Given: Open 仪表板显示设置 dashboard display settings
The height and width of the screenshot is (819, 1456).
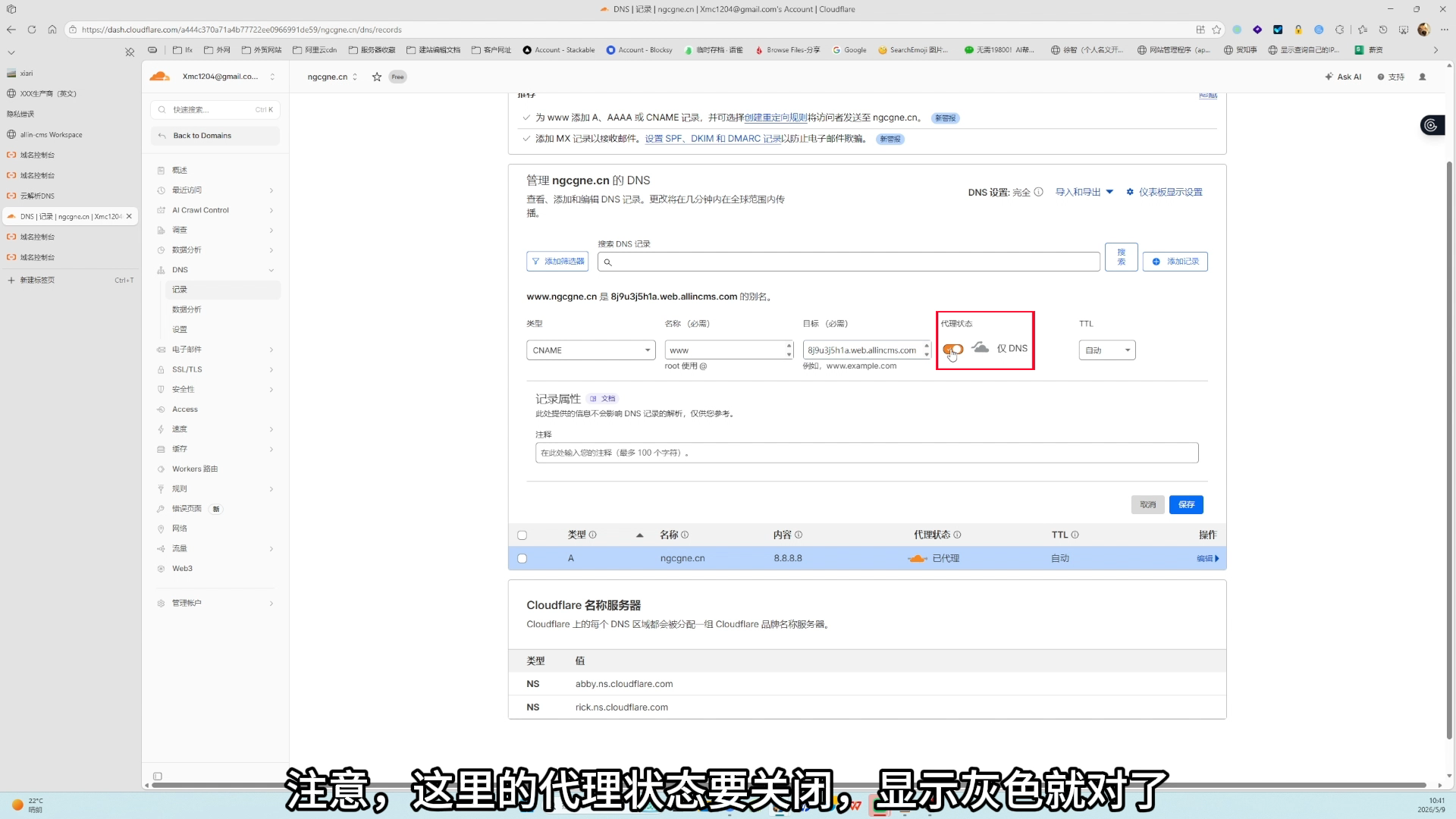Looking at the screenshot, I should 1164,192.
